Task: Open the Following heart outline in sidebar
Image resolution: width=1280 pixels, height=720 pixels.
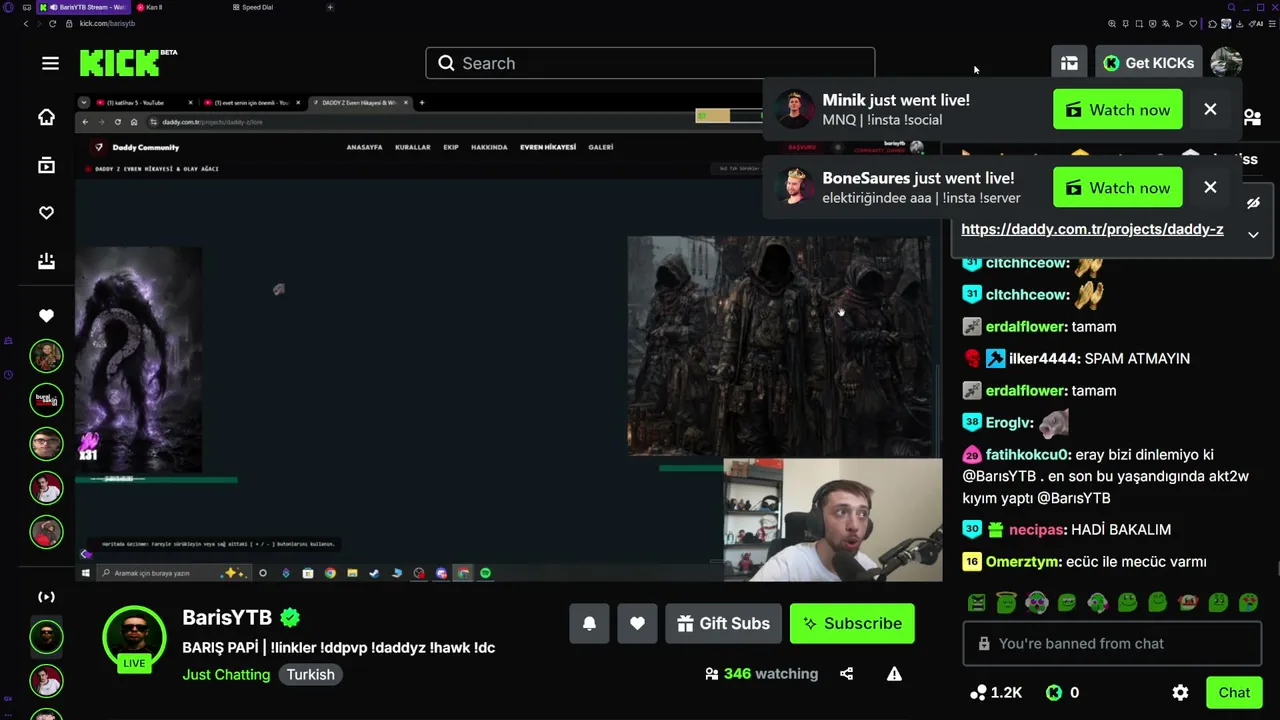Action: coord(46,213)
